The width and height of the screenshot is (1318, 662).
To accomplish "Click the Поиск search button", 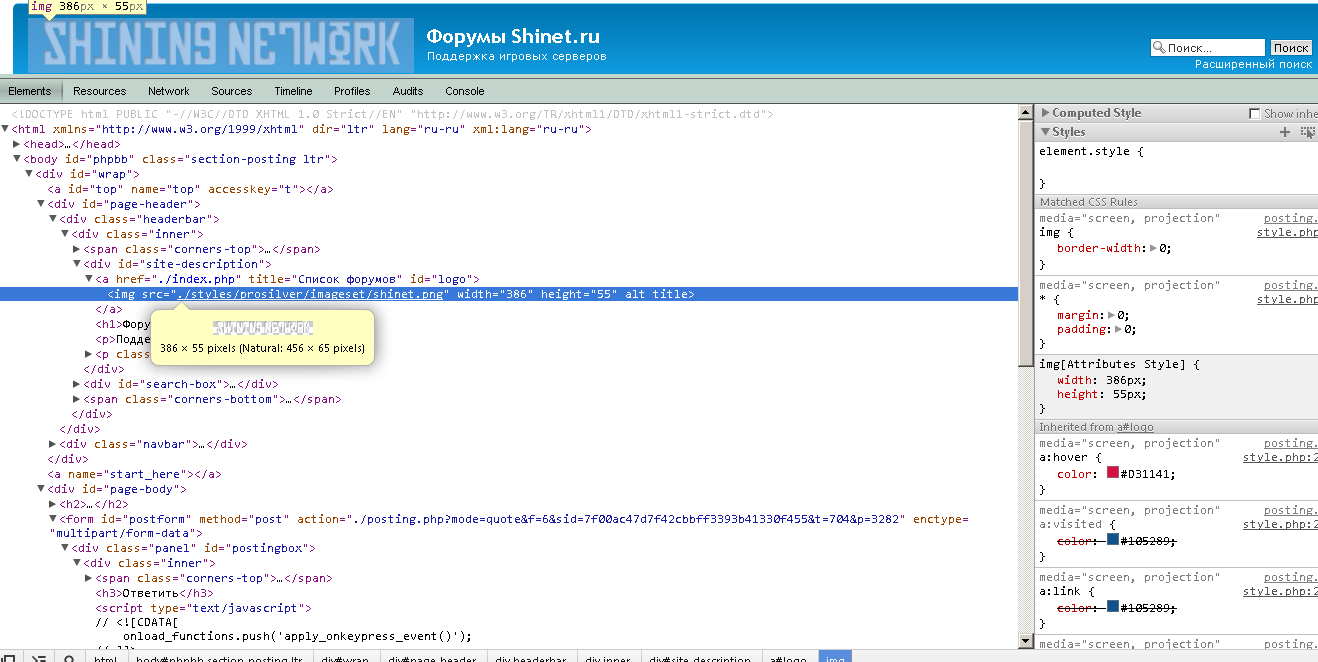I will (1290, 48).
